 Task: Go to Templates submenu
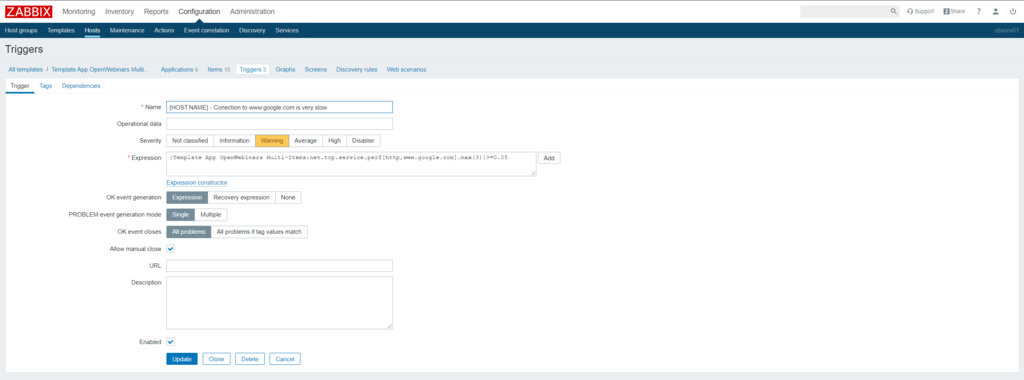point(61,30)
